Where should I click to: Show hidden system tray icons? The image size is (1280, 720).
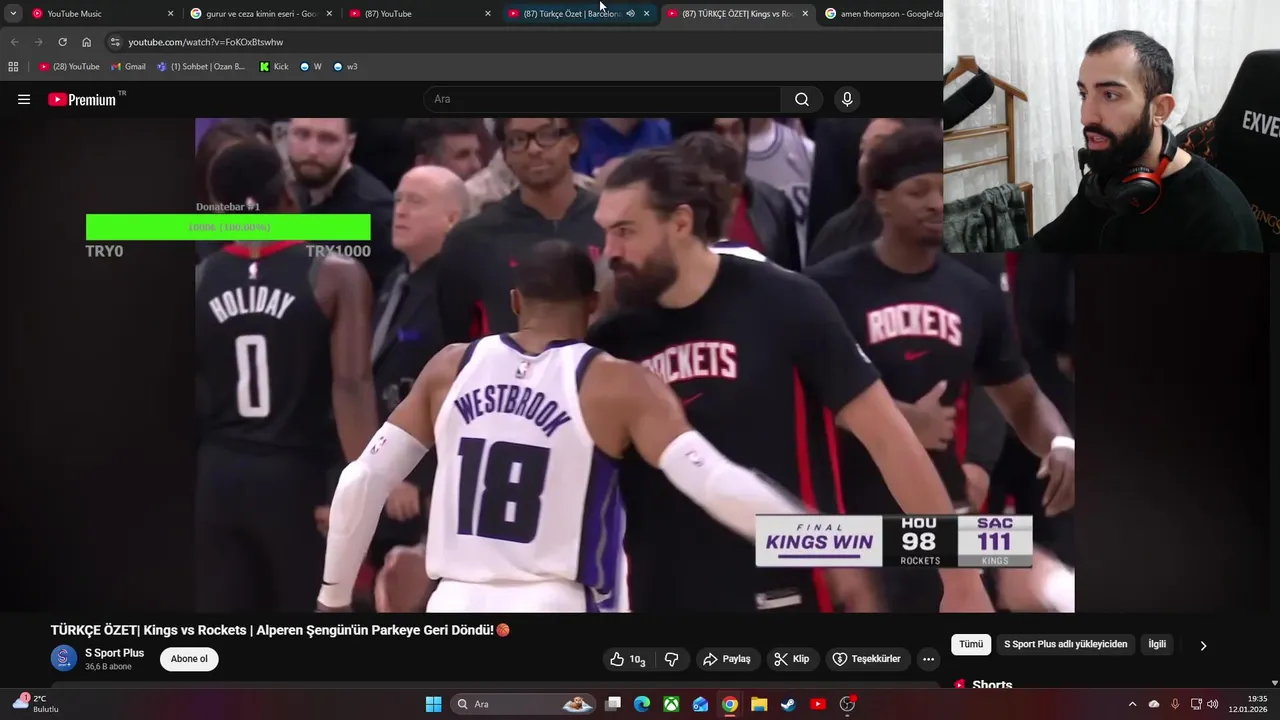pos(1132,704)
